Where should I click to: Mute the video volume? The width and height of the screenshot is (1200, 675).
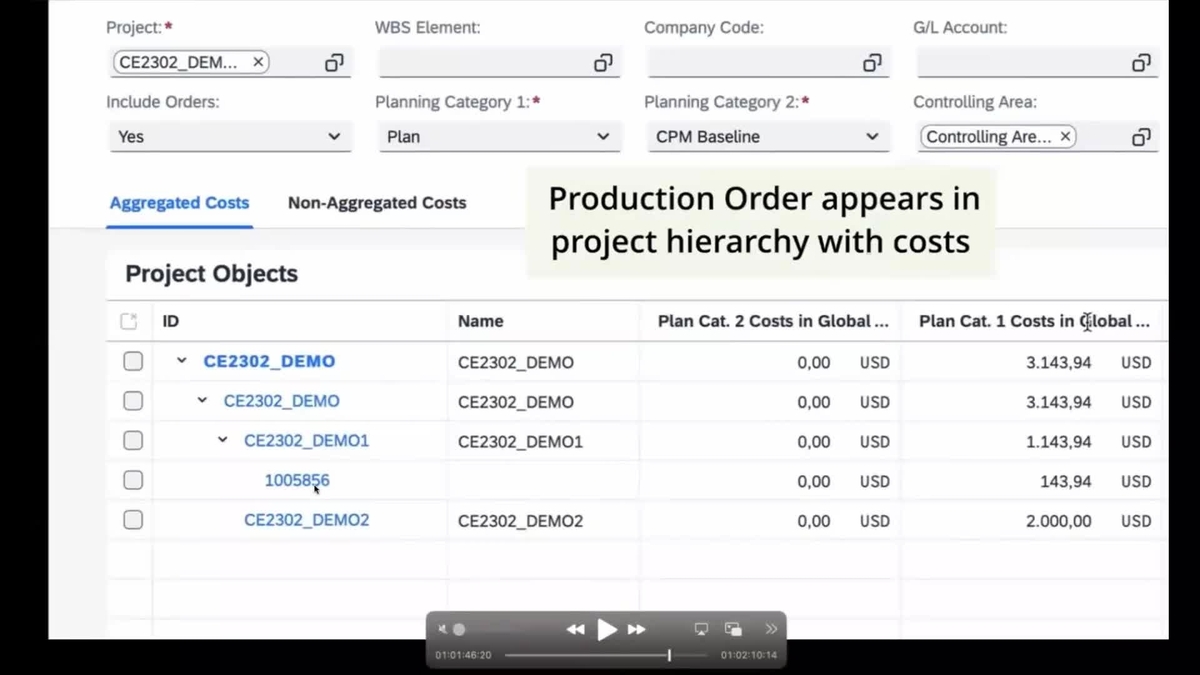tap(442, 629)
